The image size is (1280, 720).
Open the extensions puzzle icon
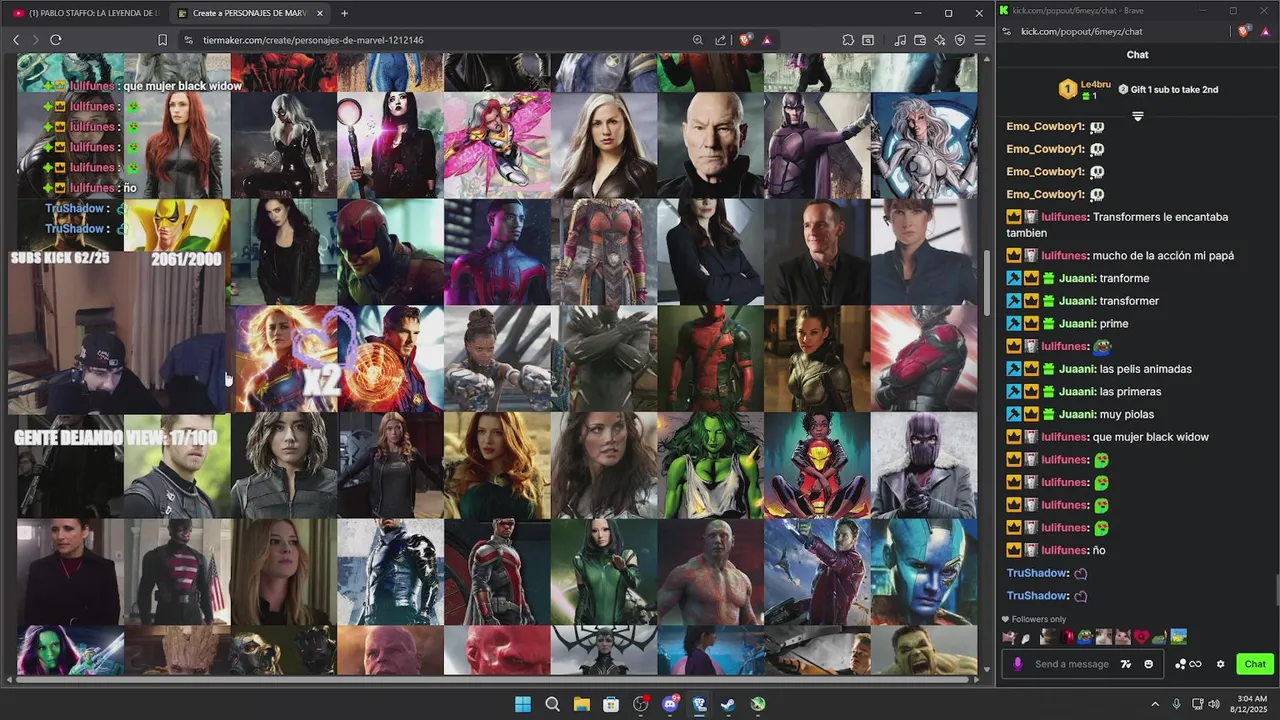848,40
